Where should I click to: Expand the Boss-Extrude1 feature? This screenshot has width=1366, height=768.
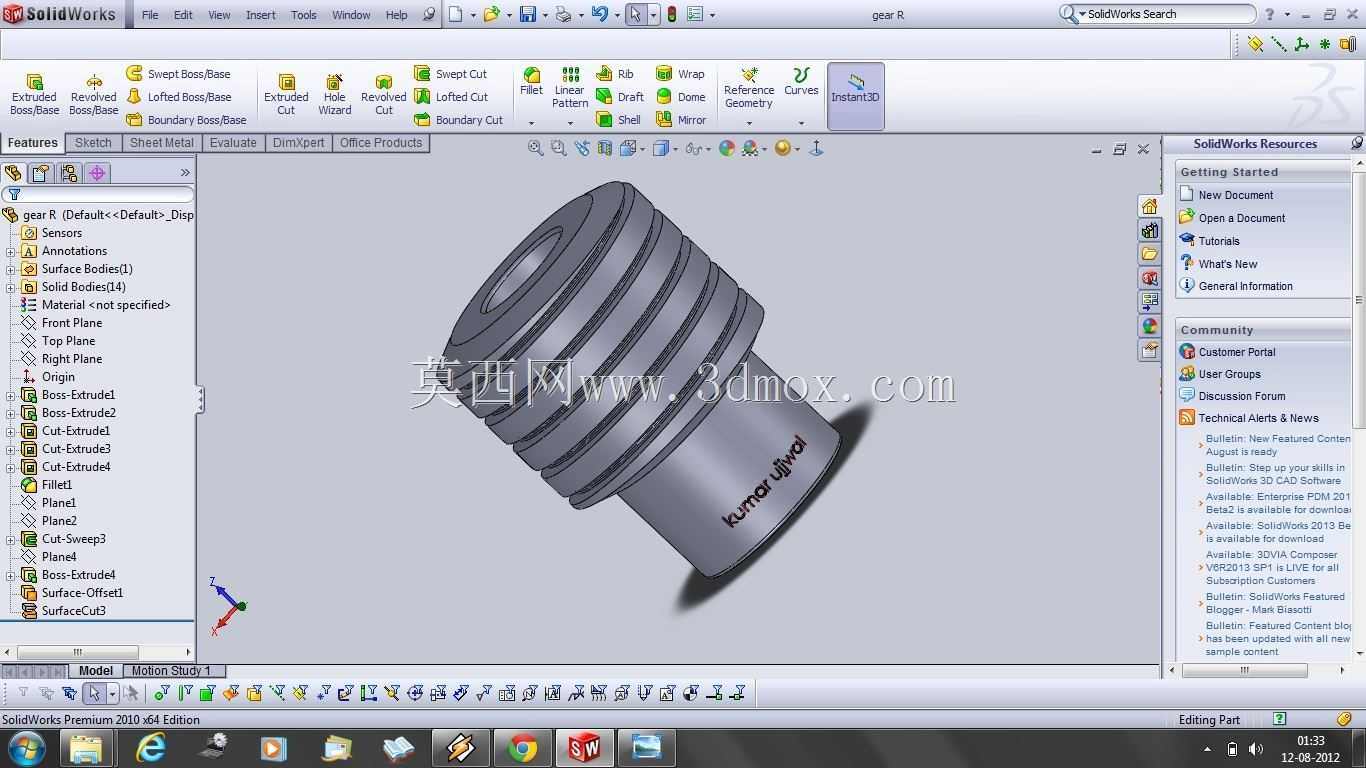coord(11,395)
